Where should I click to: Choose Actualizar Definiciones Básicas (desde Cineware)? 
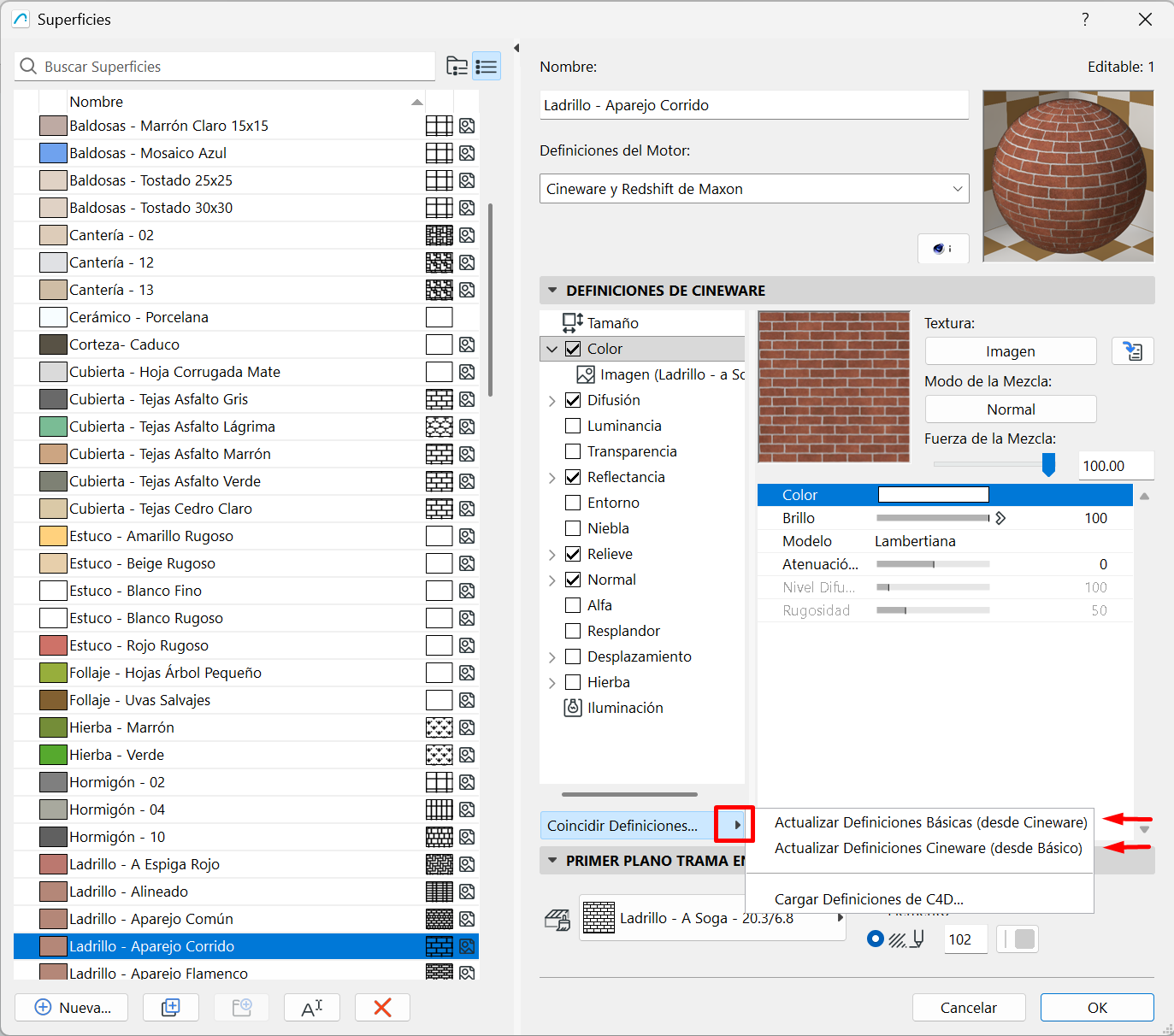[x=930, y=822]
